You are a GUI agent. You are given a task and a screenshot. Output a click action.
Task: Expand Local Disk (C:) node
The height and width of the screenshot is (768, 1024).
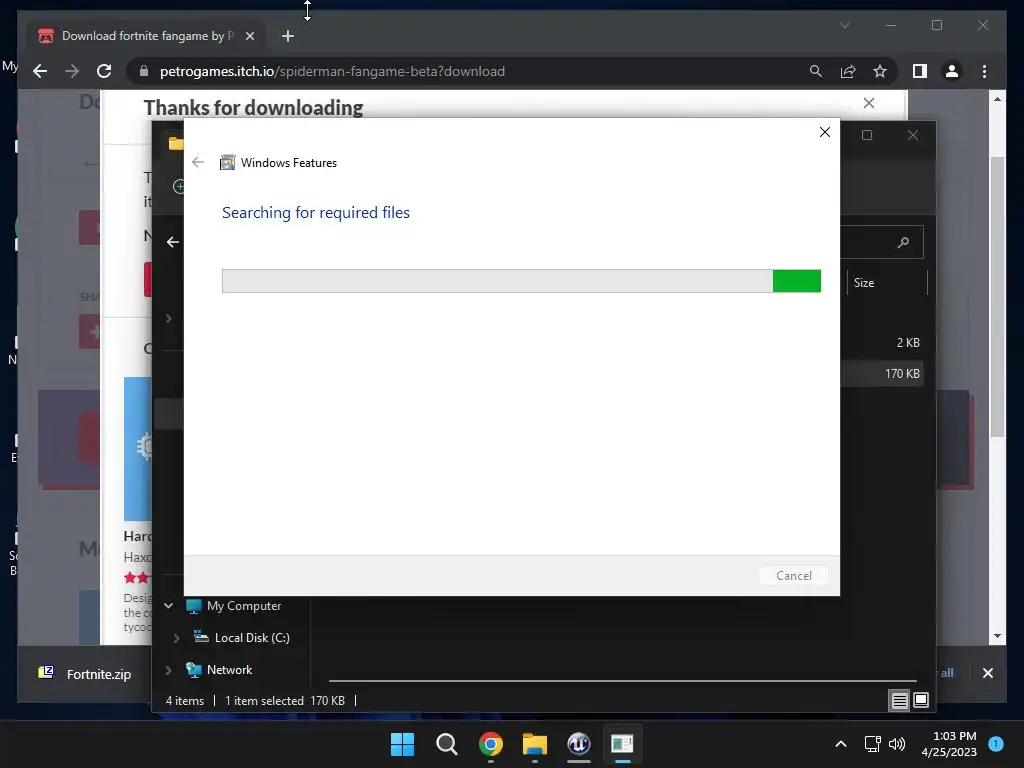click(176, 637)
